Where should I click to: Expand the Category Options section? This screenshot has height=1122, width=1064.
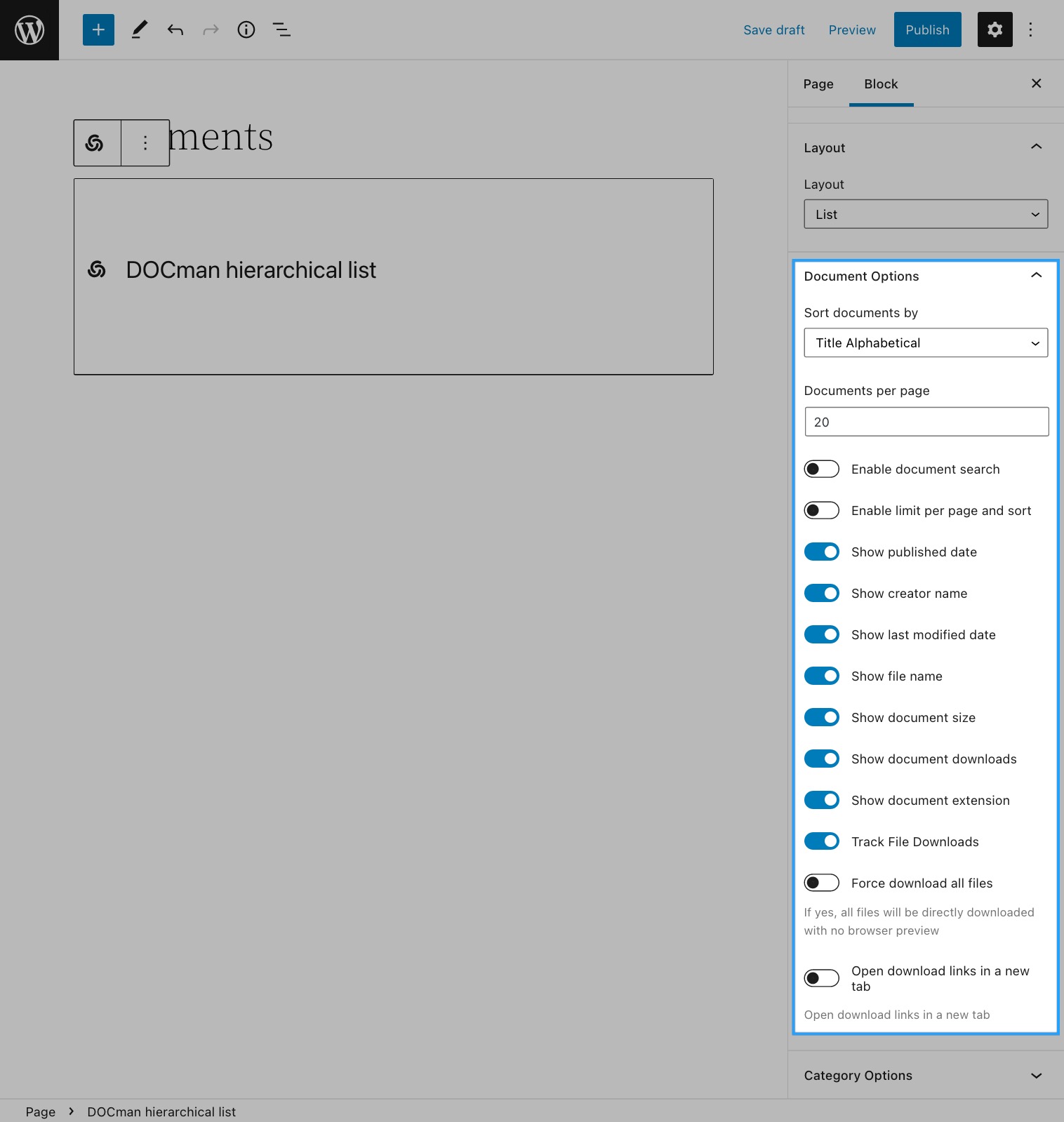926,1075
